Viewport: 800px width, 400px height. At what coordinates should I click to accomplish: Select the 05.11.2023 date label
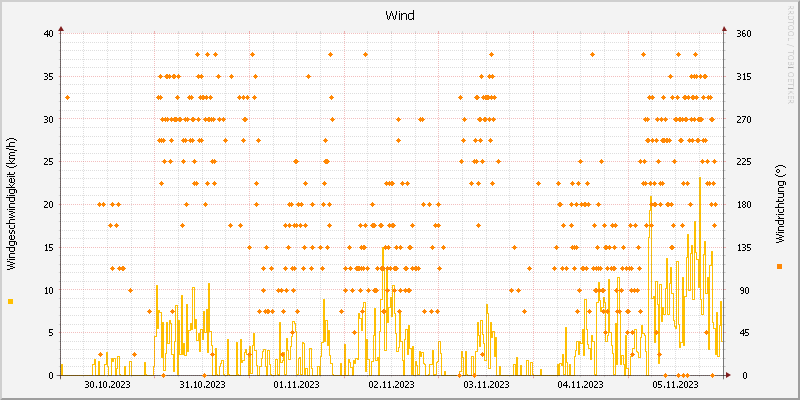pyautogui.click(x=675, y=385)
